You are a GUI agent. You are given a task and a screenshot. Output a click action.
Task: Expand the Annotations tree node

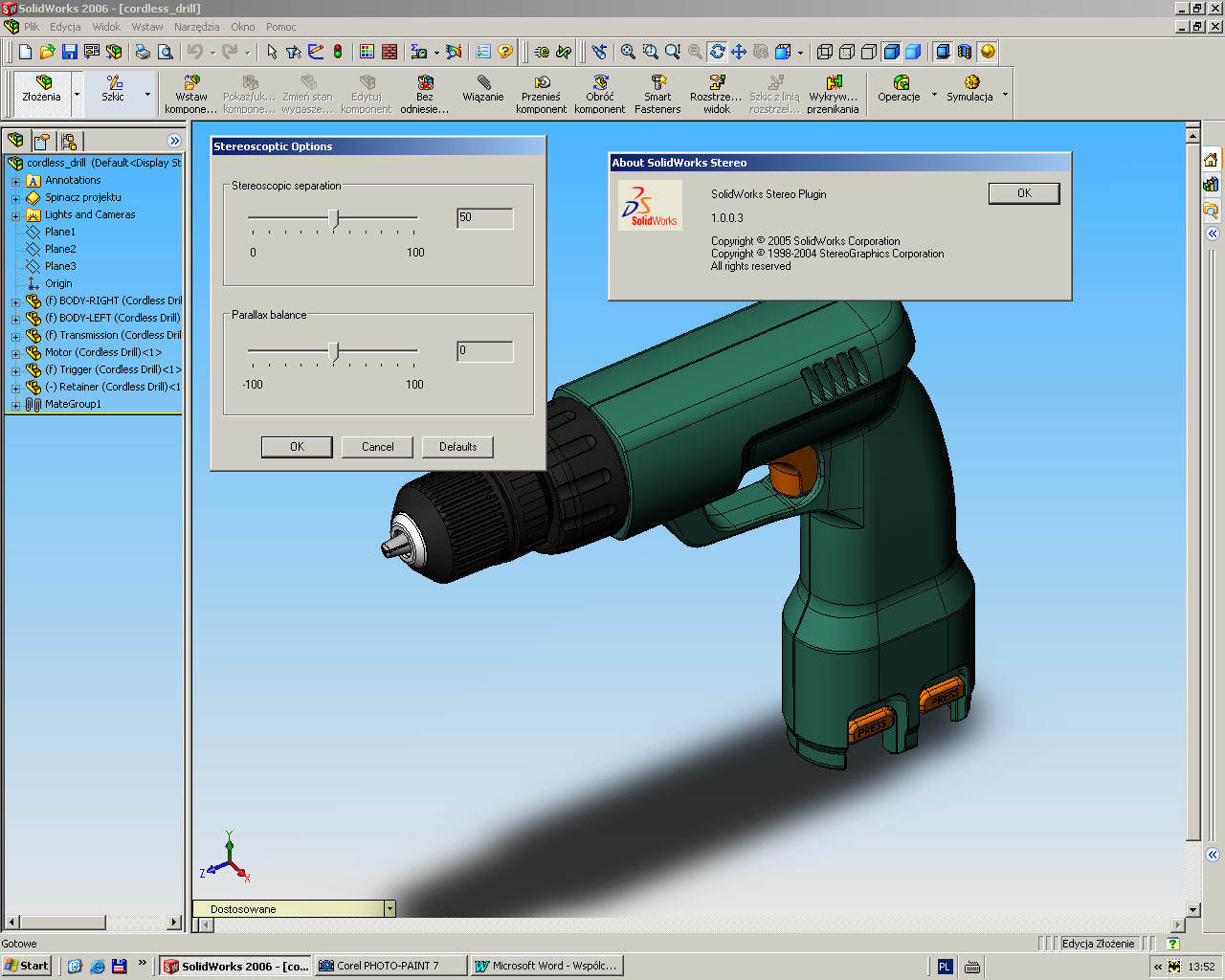15,181
